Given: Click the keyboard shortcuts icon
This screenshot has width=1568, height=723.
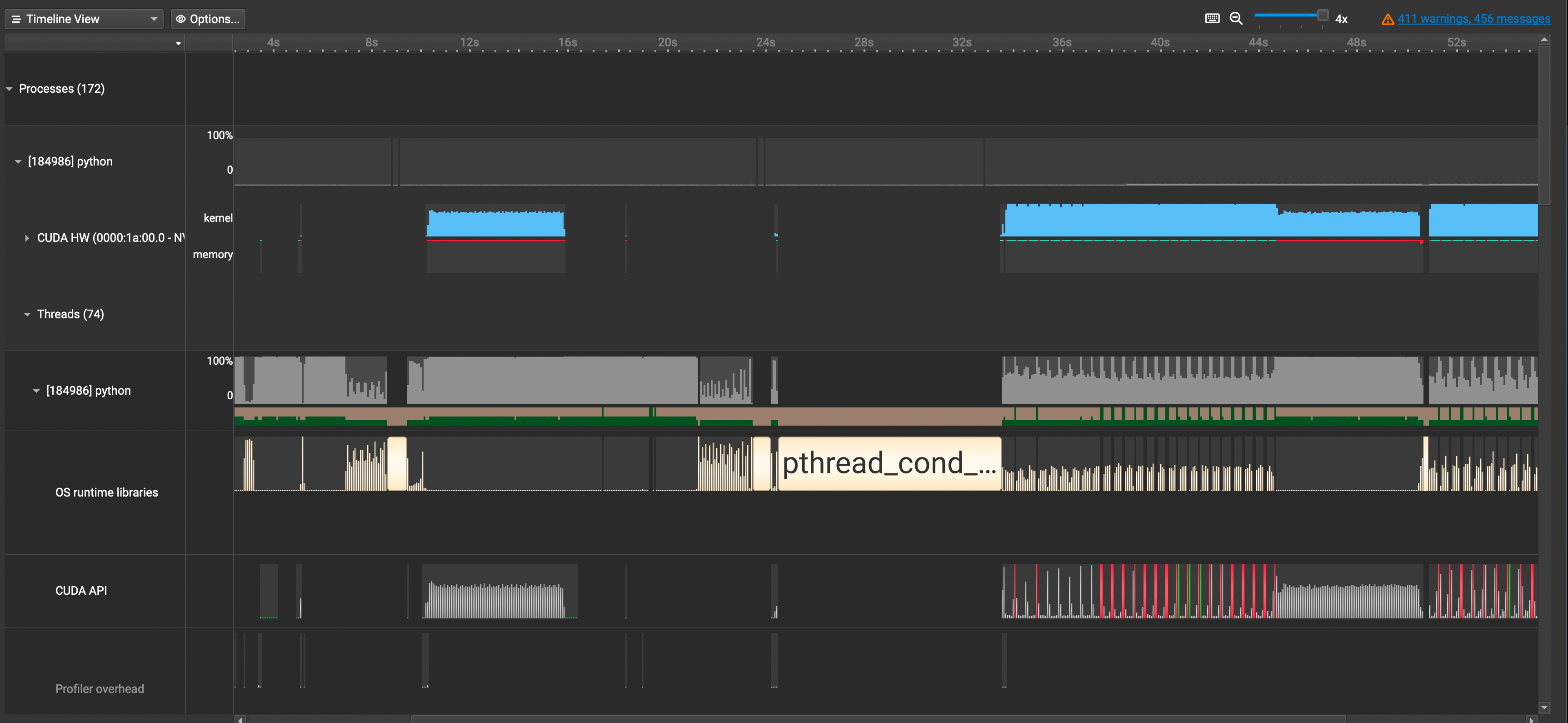Looking at the screenshot, I should 1212,18.
